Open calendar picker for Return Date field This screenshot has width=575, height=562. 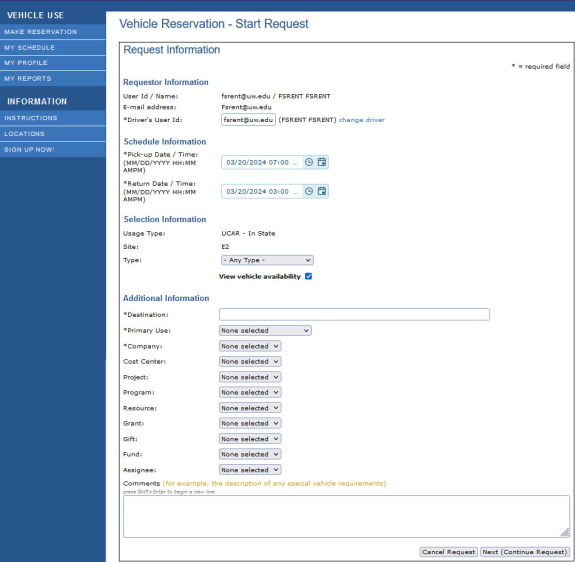click(x=322, y=191)
